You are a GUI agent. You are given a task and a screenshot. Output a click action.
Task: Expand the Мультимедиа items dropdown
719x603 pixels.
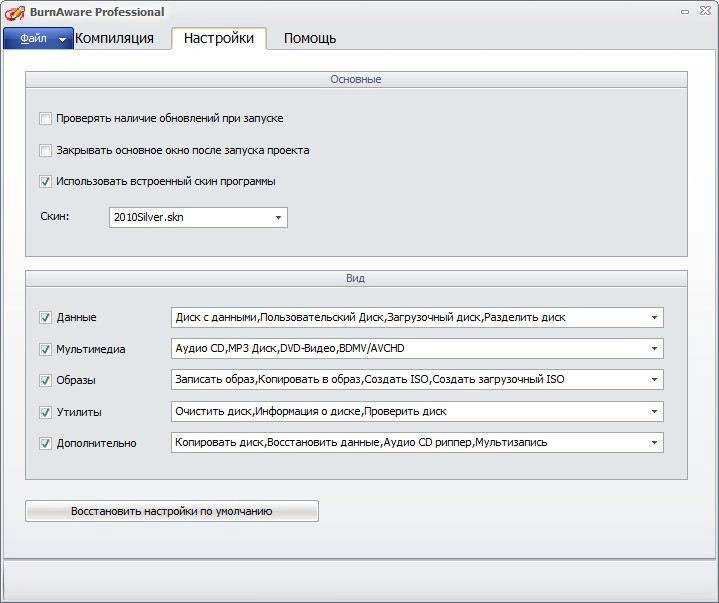pyautogui.click(x=417, y=349)
